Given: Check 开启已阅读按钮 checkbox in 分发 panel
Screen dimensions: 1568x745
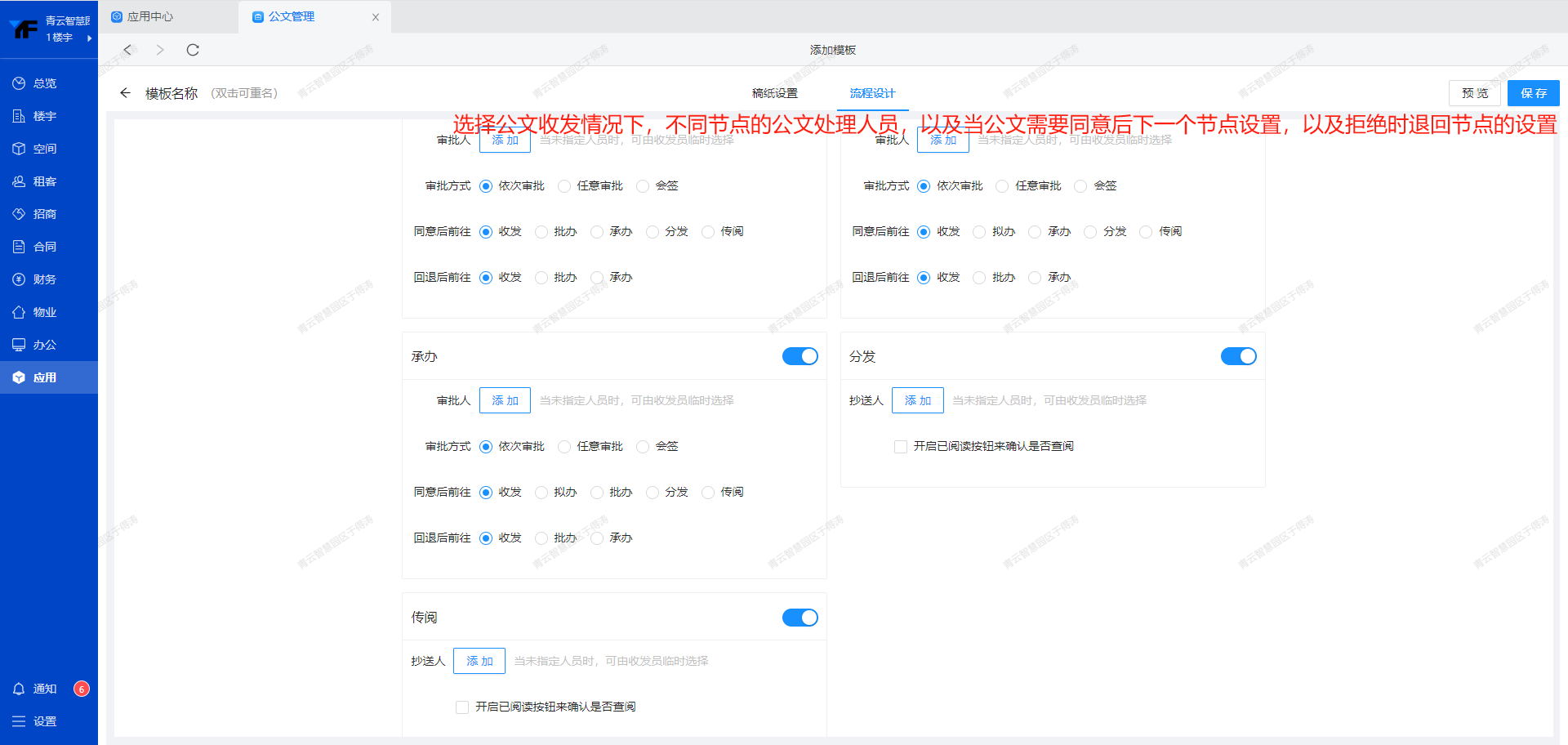Looking at the screenshot, I should pos(901,447).
